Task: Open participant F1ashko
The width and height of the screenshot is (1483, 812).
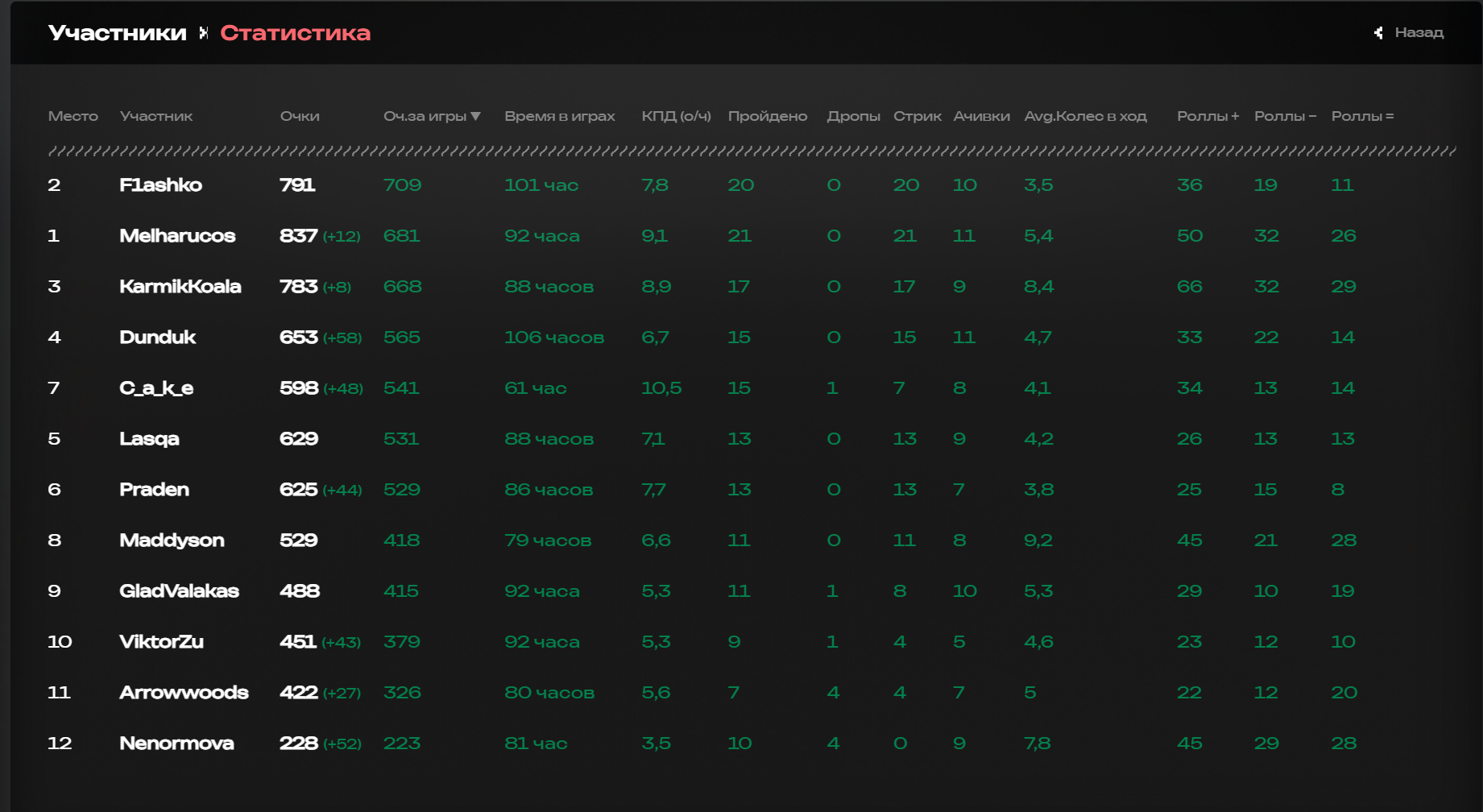Action: [161, 185]
